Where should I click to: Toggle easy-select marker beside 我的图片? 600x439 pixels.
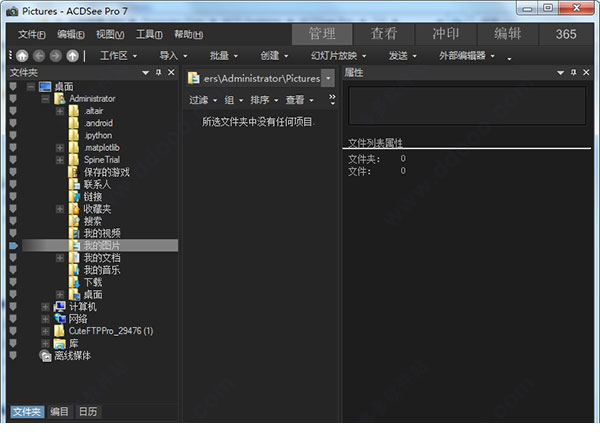coord(13,246)
